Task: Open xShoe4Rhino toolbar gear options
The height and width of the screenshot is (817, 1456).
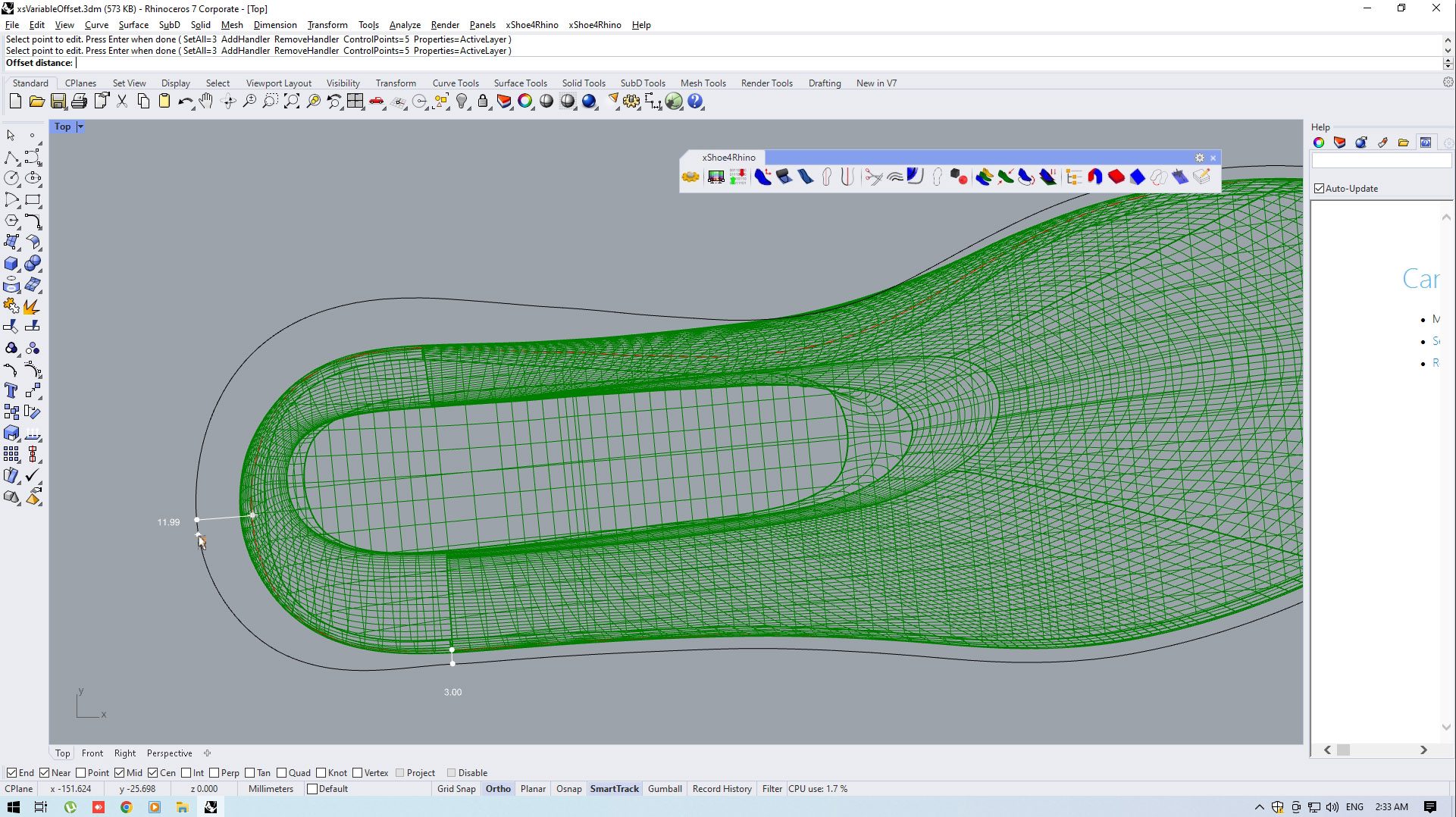Action: coord(1199,158)
